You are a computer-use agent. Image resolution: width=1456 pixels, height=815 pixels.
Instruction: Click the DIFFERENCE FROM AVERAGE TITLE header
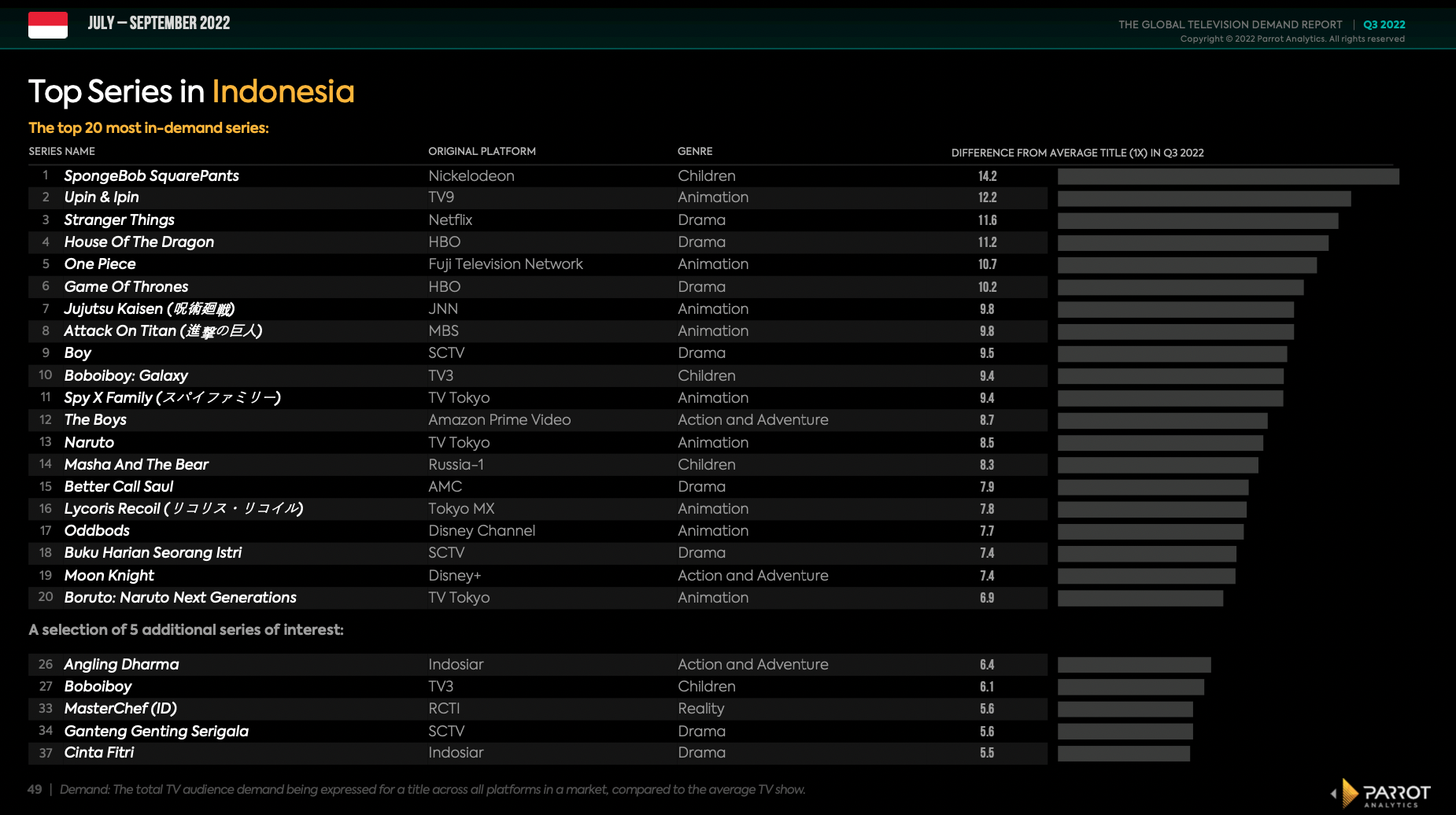click(1077, 153)
